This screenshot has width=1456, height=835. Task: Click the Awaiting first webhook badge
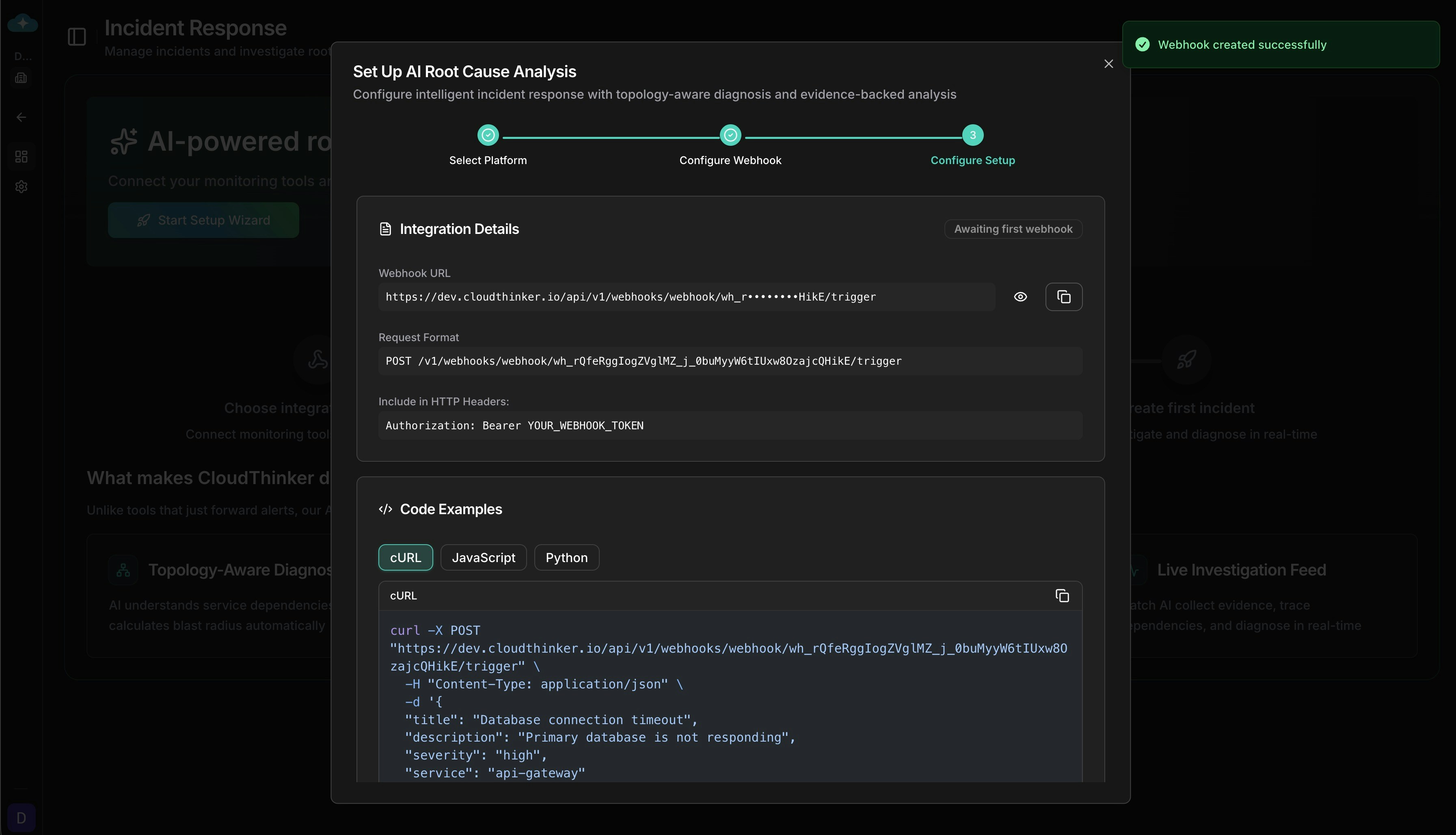coord(1012,229)
